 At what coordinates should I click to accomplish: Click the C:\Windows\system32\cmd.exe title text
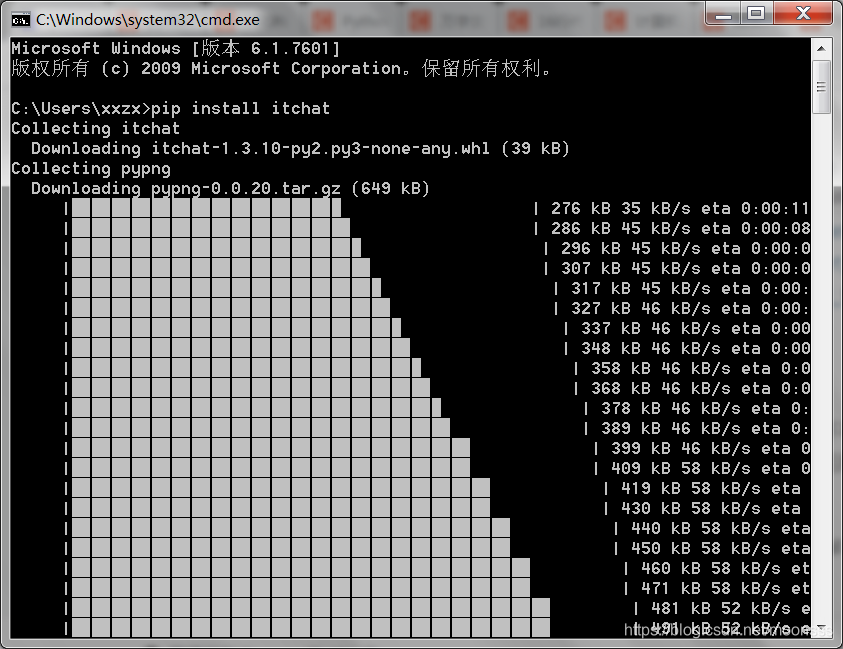(x=148, y=20)
